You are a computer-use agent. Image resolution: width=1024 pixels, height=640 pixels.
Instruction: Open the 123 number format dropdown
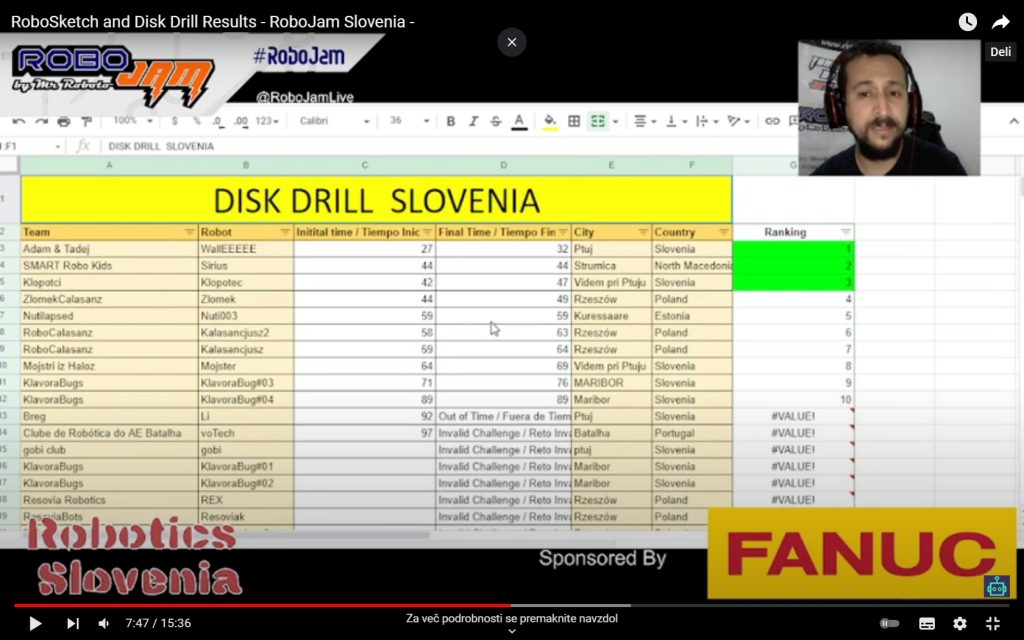point(267,121)
